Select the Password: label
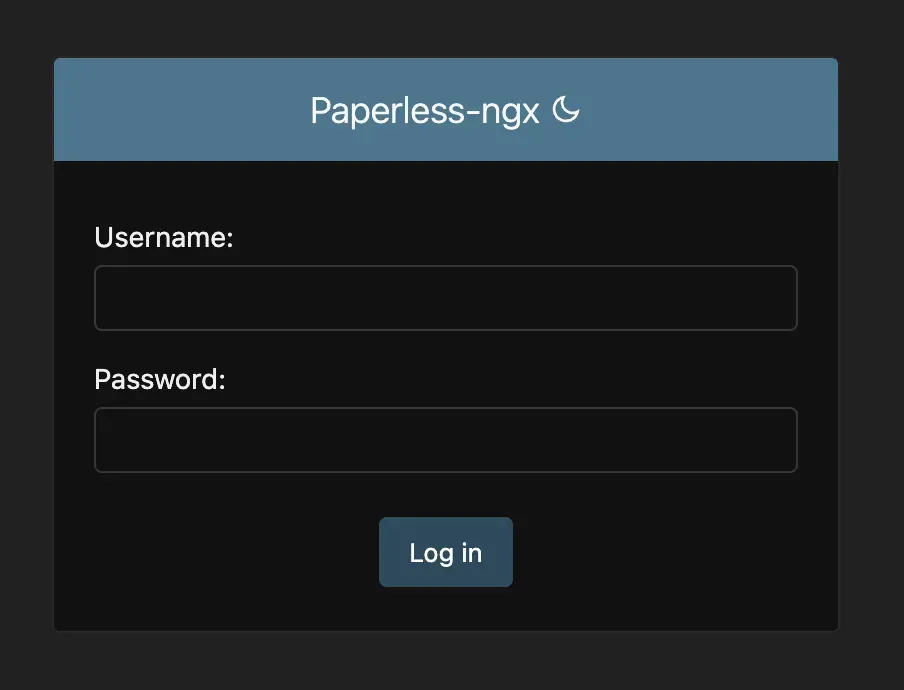 click(160, 379)
